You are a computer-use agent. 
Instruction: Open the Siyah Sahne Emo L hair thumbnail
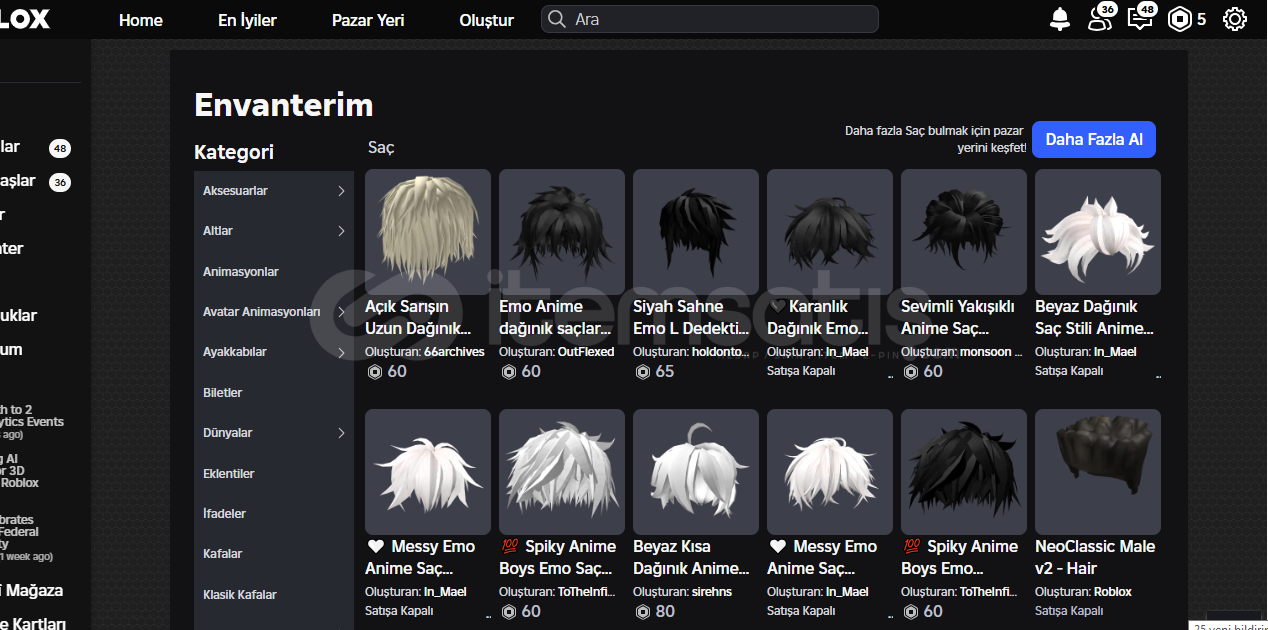click(x=696, y=232)
